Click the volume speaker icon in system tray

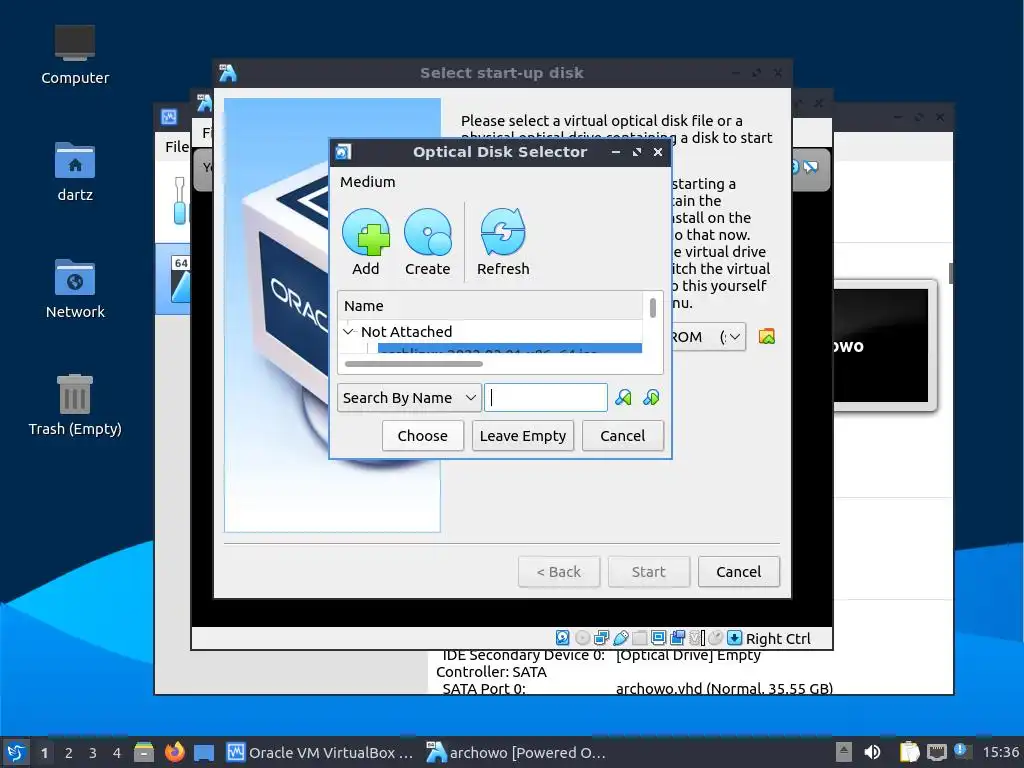coord(872,752)
